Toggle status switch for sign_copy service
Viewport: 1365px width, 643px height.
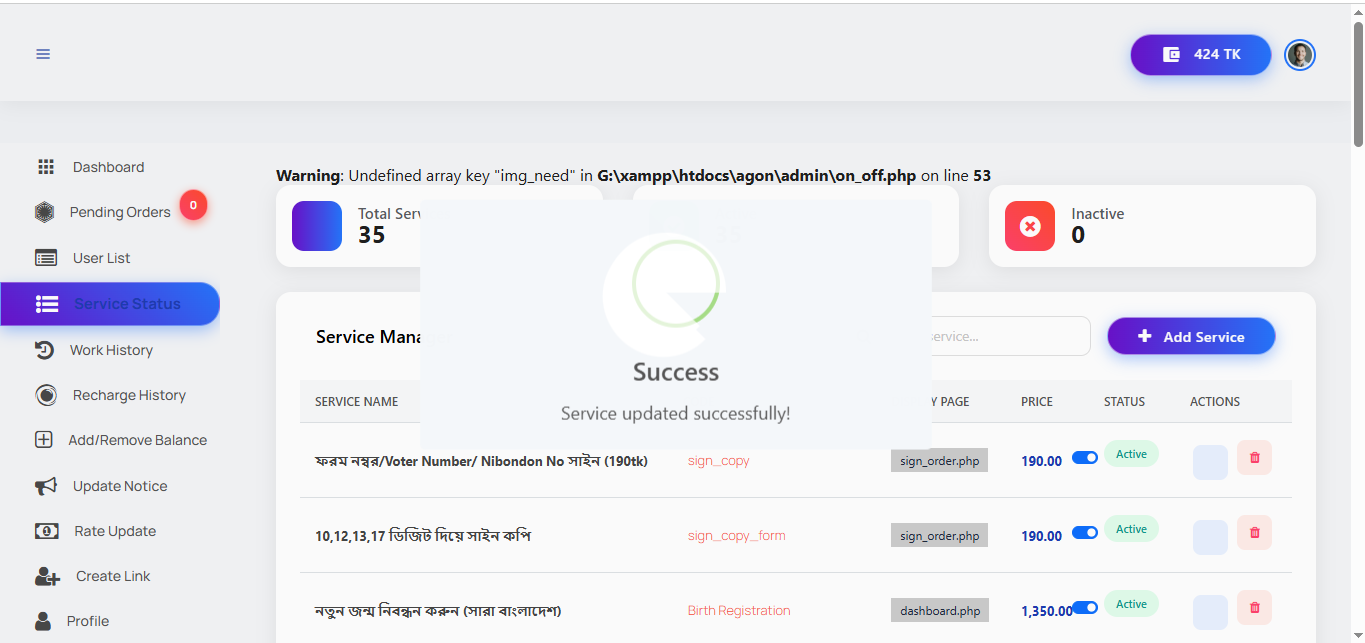[x=1084, y=457]
